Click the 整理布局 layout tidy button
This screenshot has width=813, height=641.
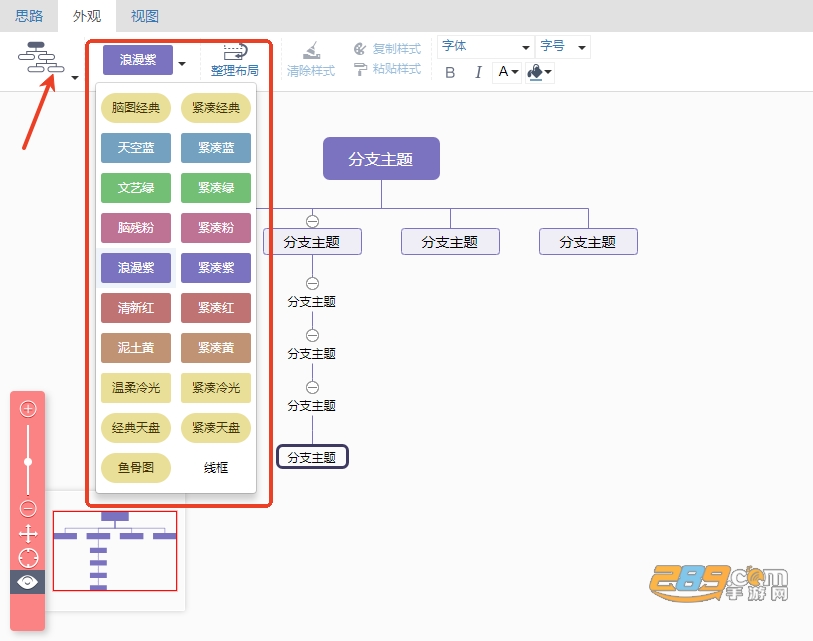pos(235,60)
